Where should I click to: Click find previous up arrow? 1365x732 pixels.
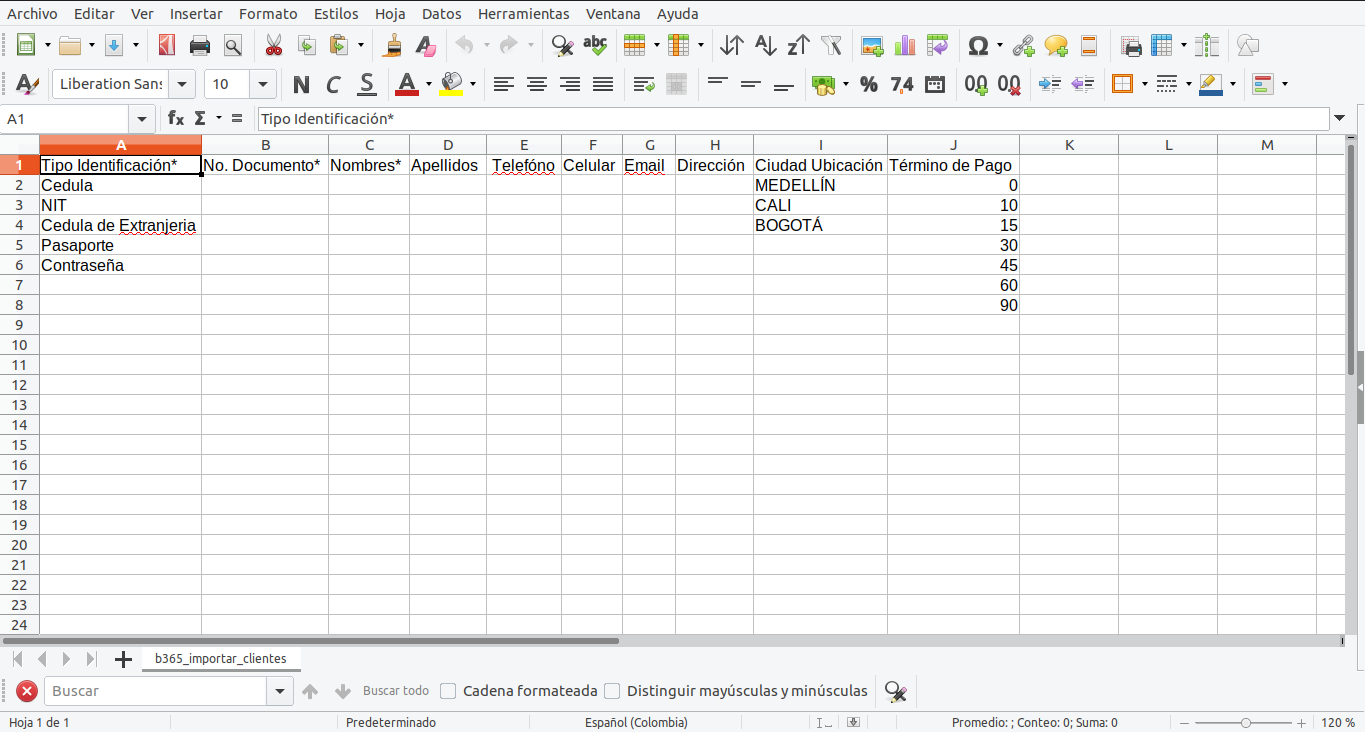(x=310, y=691)
